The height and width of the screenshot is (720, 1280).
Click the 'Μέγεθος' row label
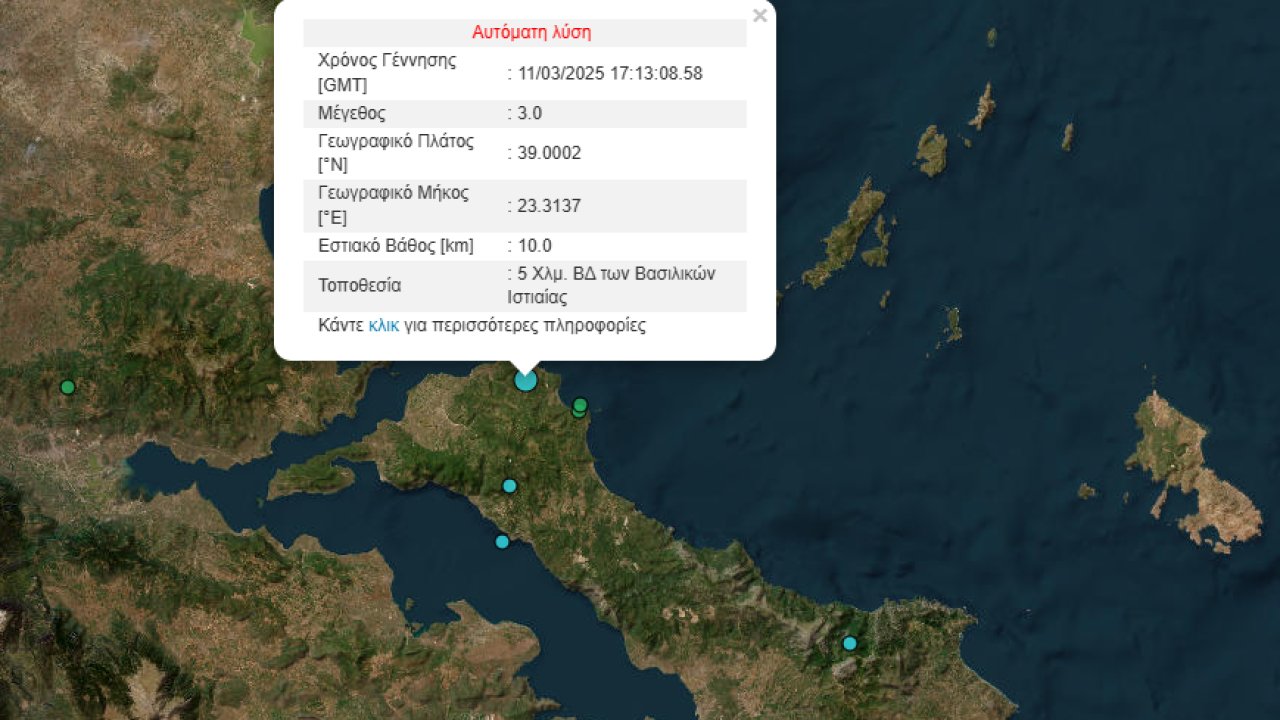(351, 113)
